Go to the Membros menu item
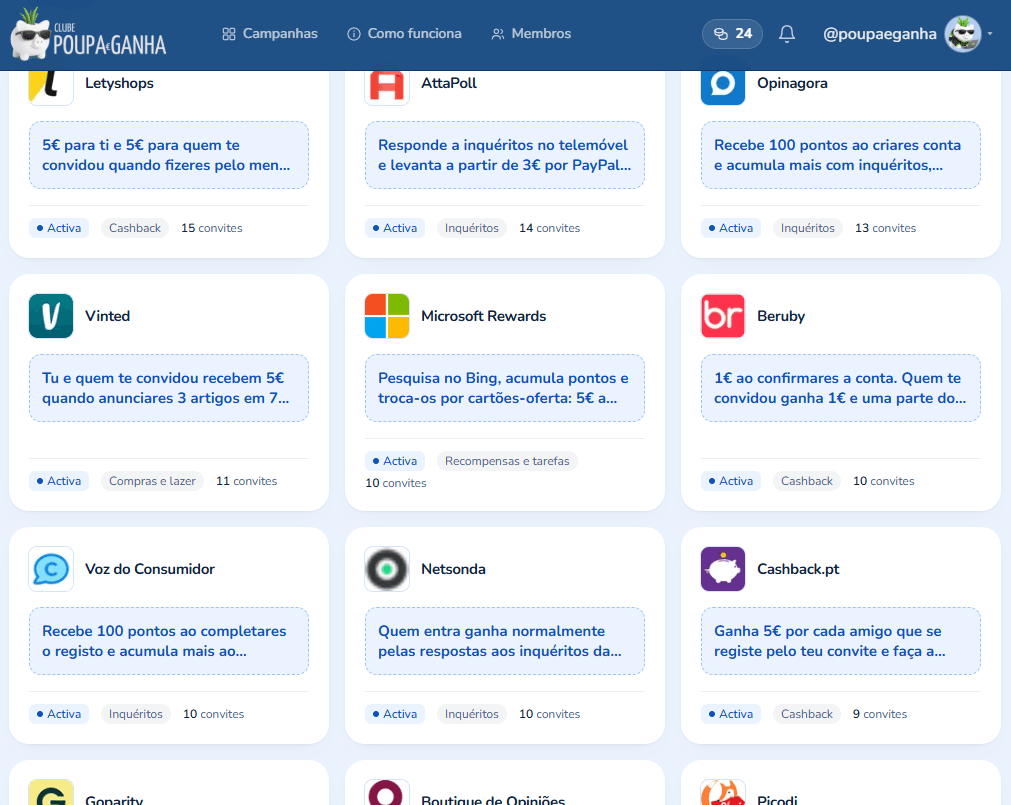Screen dimensions: 1011x805 point(531,34)
